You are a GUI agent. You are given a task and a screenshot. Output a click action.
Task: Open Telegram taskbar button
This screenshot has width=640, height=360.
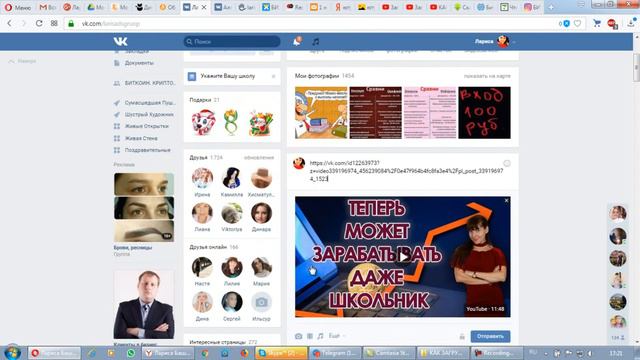click(x=335, y=353)
